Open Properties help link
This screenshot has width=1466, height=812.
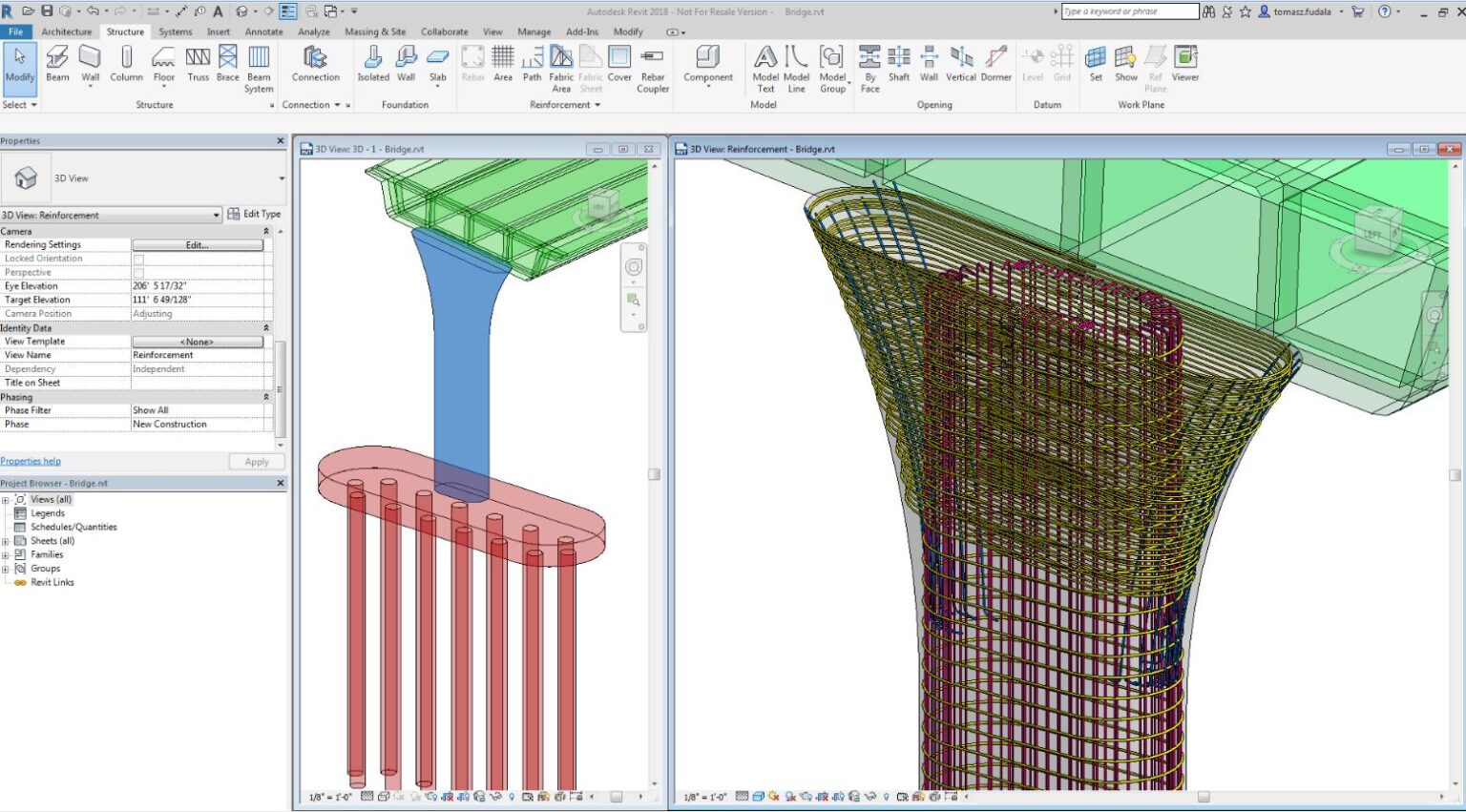pyautogui.click(x=30, y=461)
